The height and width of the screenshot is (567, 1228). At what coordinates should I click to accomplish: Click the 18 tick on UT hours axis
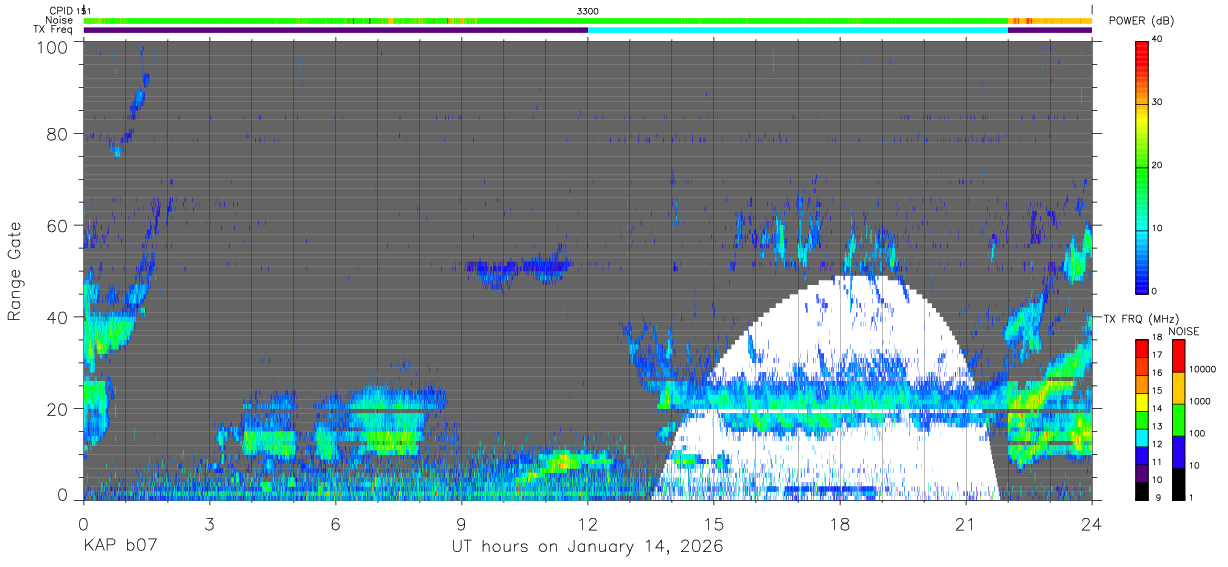(840, 523)
